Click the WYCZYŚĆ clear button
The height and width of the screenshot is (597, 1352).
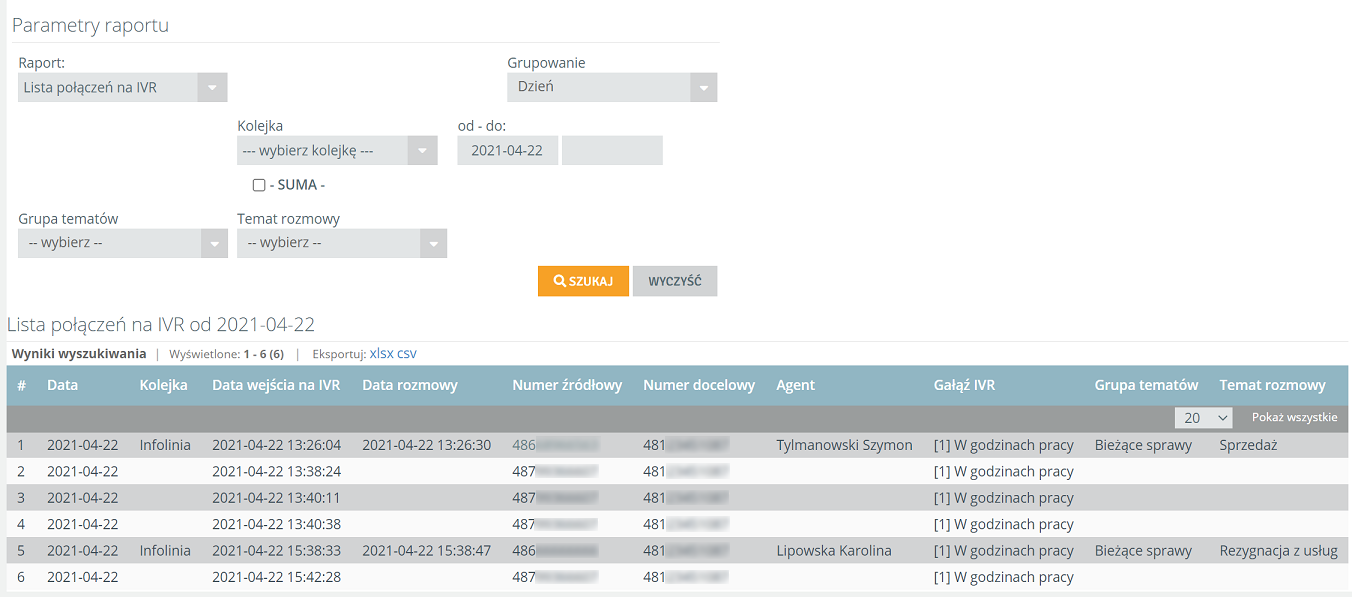point(675,281)
